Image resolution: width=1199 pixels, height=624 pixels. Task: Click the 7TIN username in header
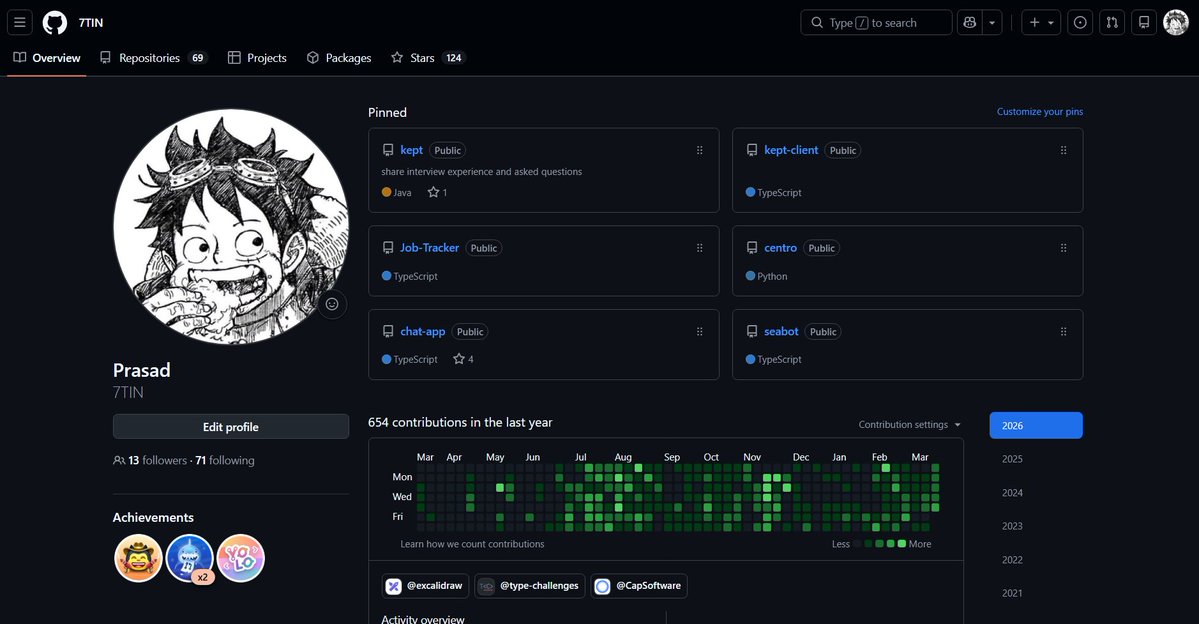91,23
